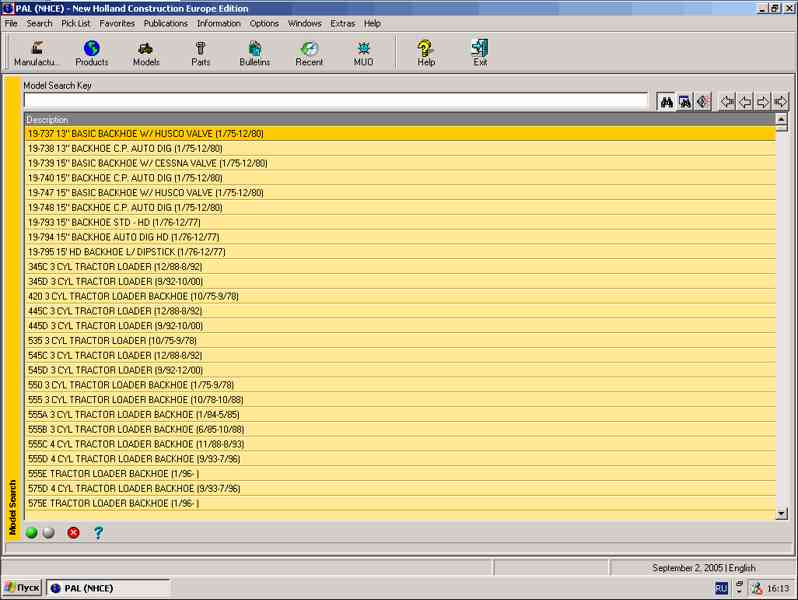Screen dimensions: 798x600
Task: Go to previous with left arrow
Action: [x=745, y=102]
